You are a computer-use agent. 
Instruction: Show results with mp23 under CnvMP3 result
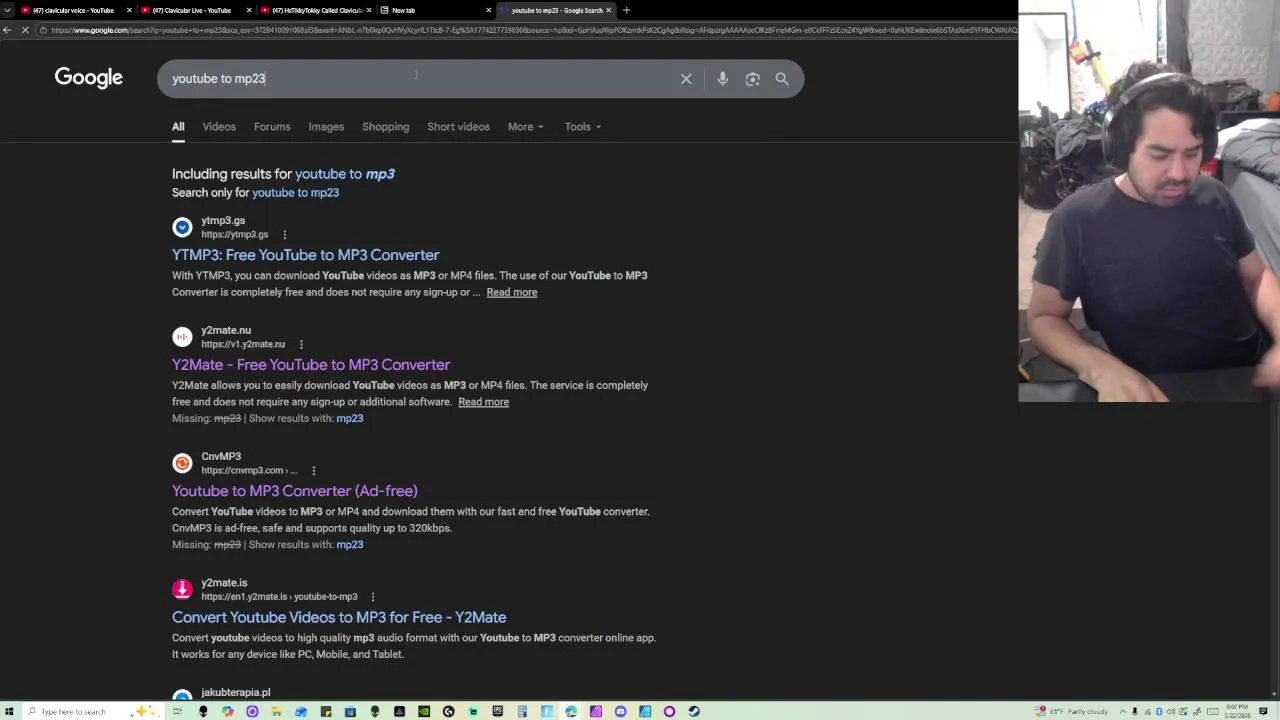350,545
